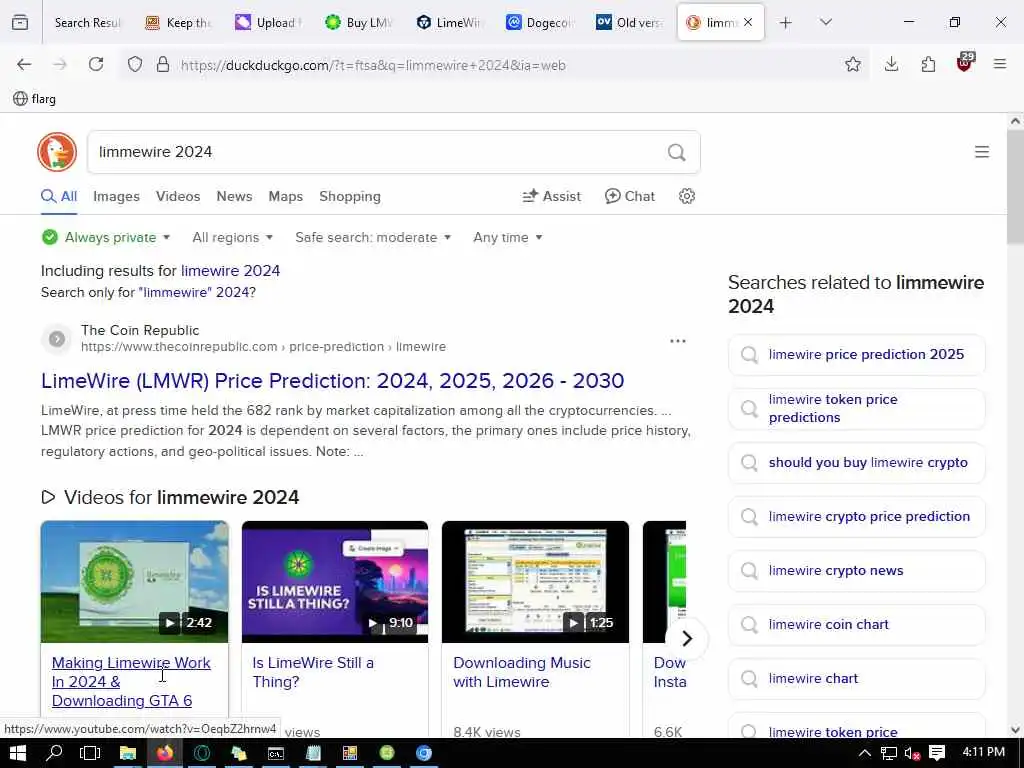This screenshot has width=1024, height=768.
Task: Switch to the Buy LMWR browser tab
Action: click(360, 22)
